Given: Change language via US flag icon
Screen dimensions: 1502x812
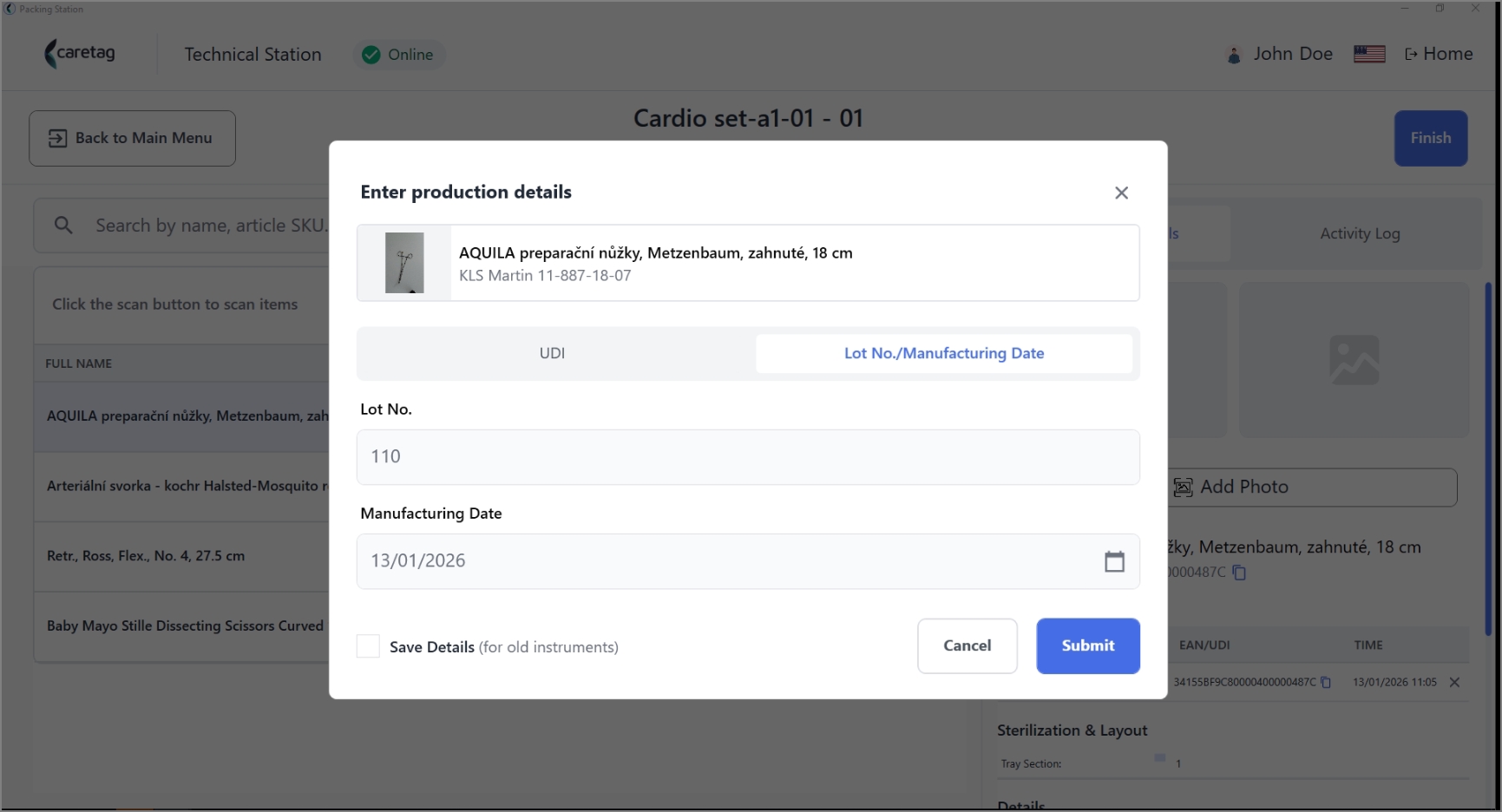Looking at the screenshot, I should click(1369, 54).
